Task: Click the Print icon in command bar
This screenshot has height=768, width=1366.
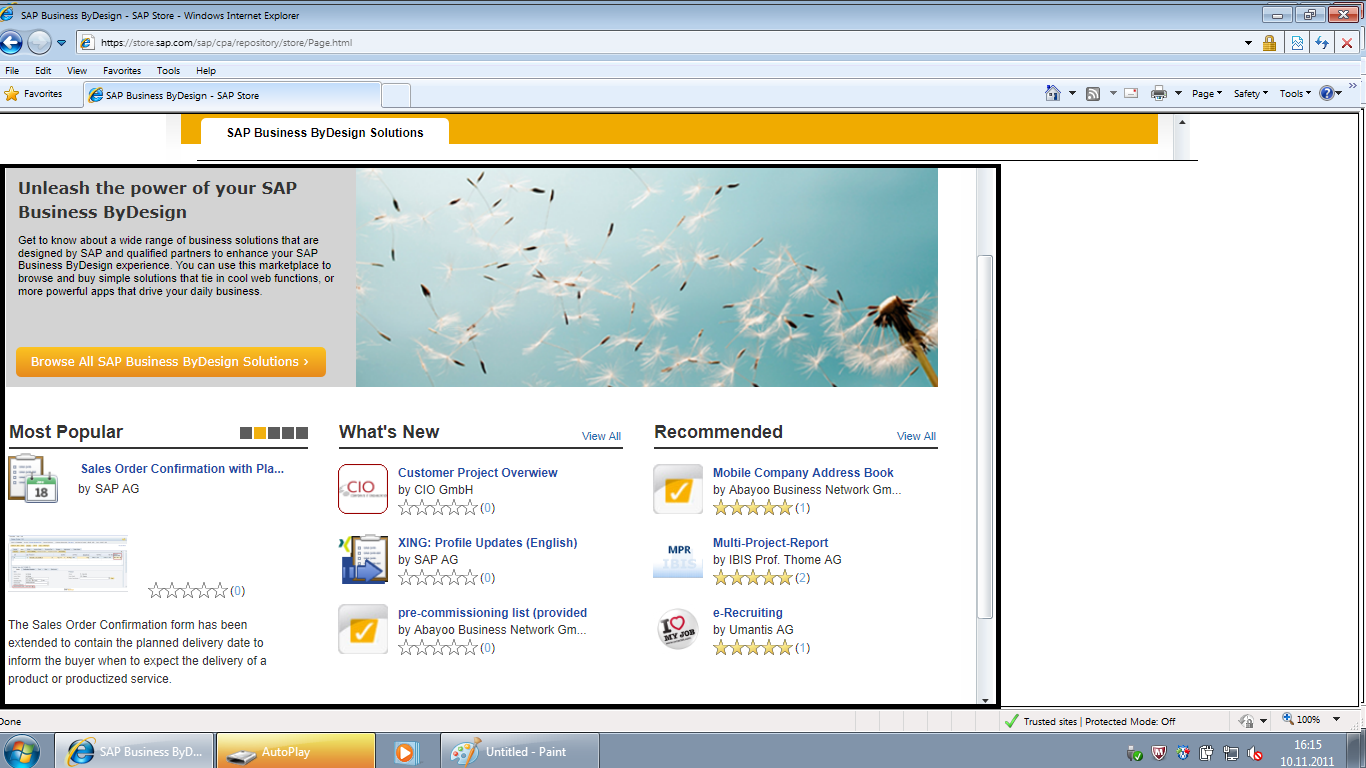Action: (x=1159, y=93)
